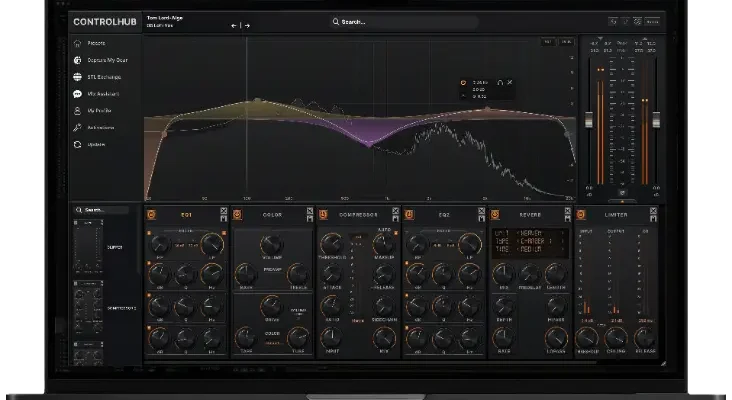Go to next preset arrow
The width and height of the screenshot is (732, 400).
(247, 26)
